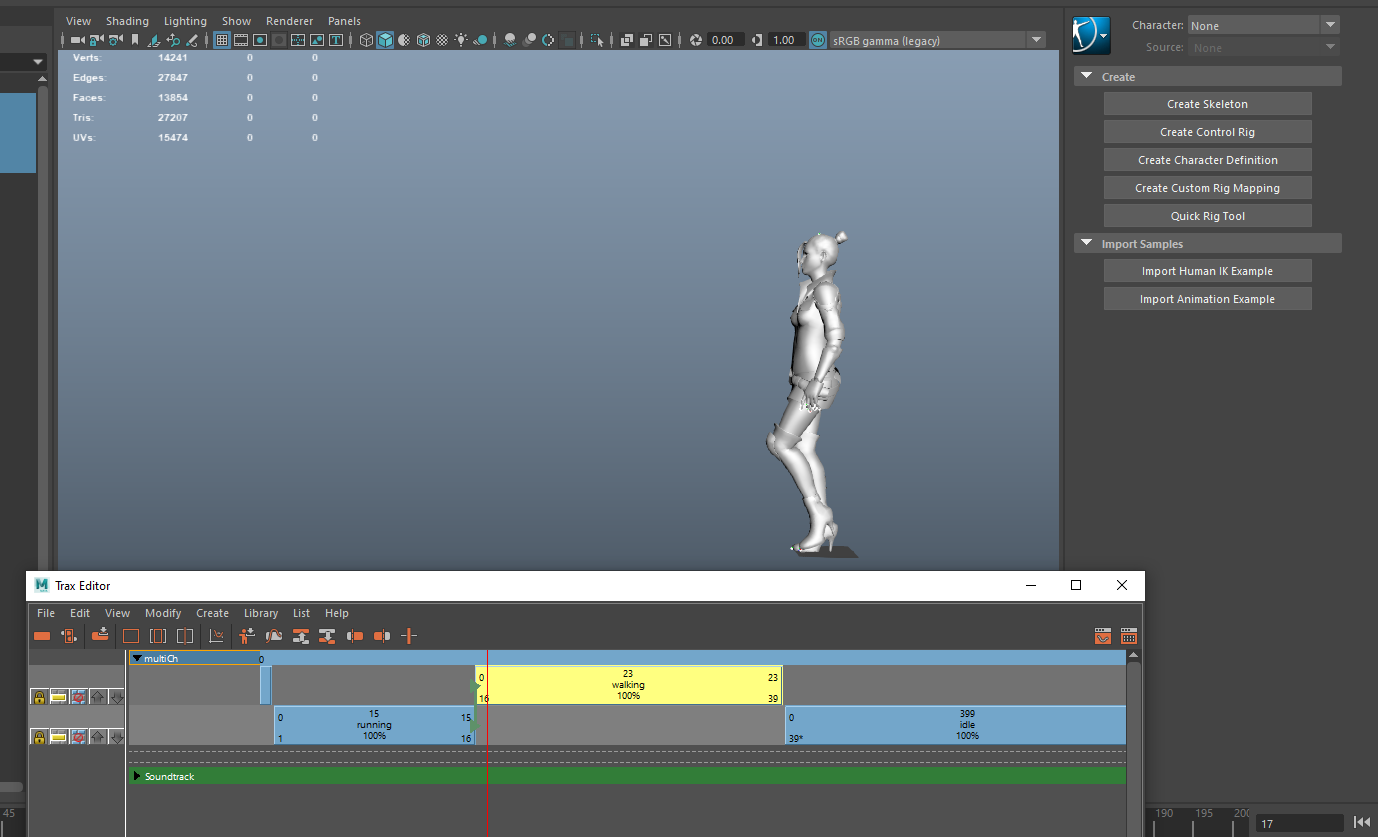
Task: Enable the Character icon on Trax toolbar
Action: click(247, 636)
